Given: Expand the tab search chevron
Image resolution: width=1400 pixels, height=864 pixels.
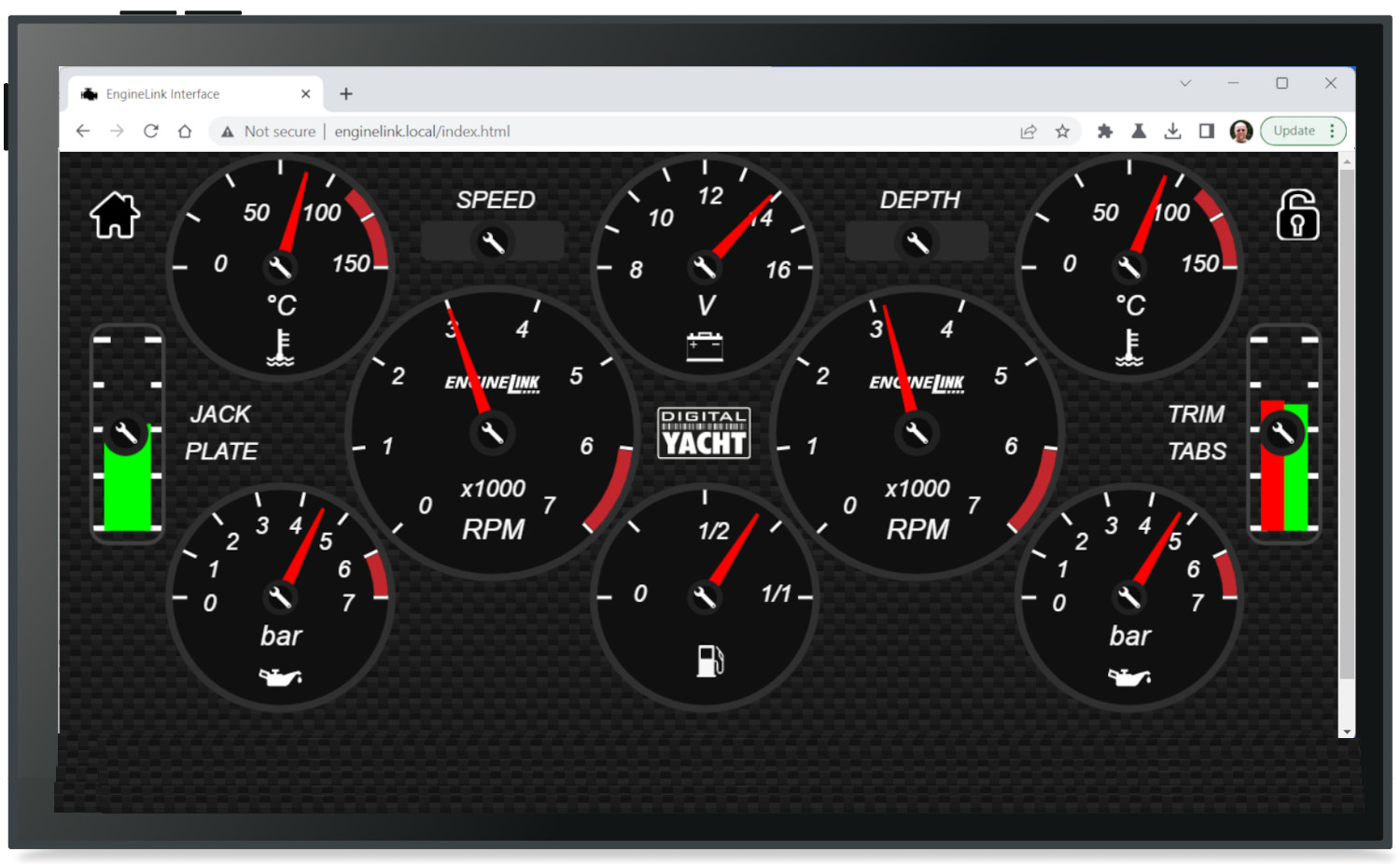Looking at the screenshot, I should tap(1185, 83).
